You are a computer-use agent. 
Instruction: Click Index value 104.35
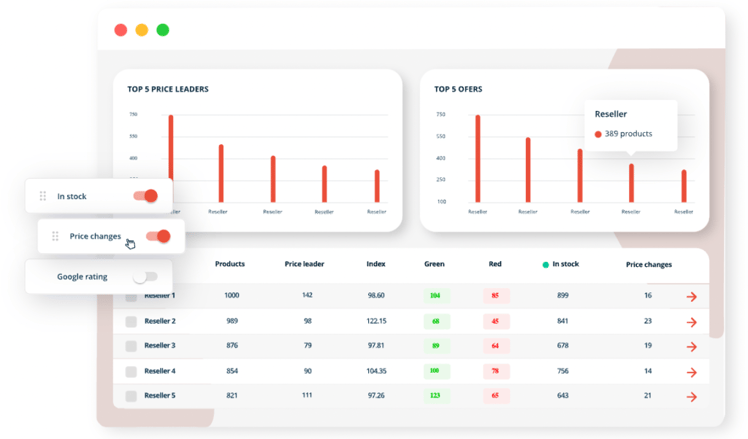(376, 371)
